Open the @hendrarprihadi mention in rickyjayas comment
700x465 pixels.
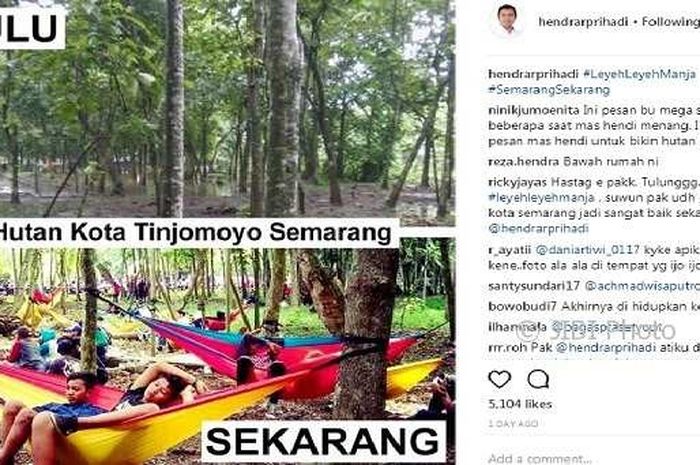pyautogui.click(x=538, y=228)
